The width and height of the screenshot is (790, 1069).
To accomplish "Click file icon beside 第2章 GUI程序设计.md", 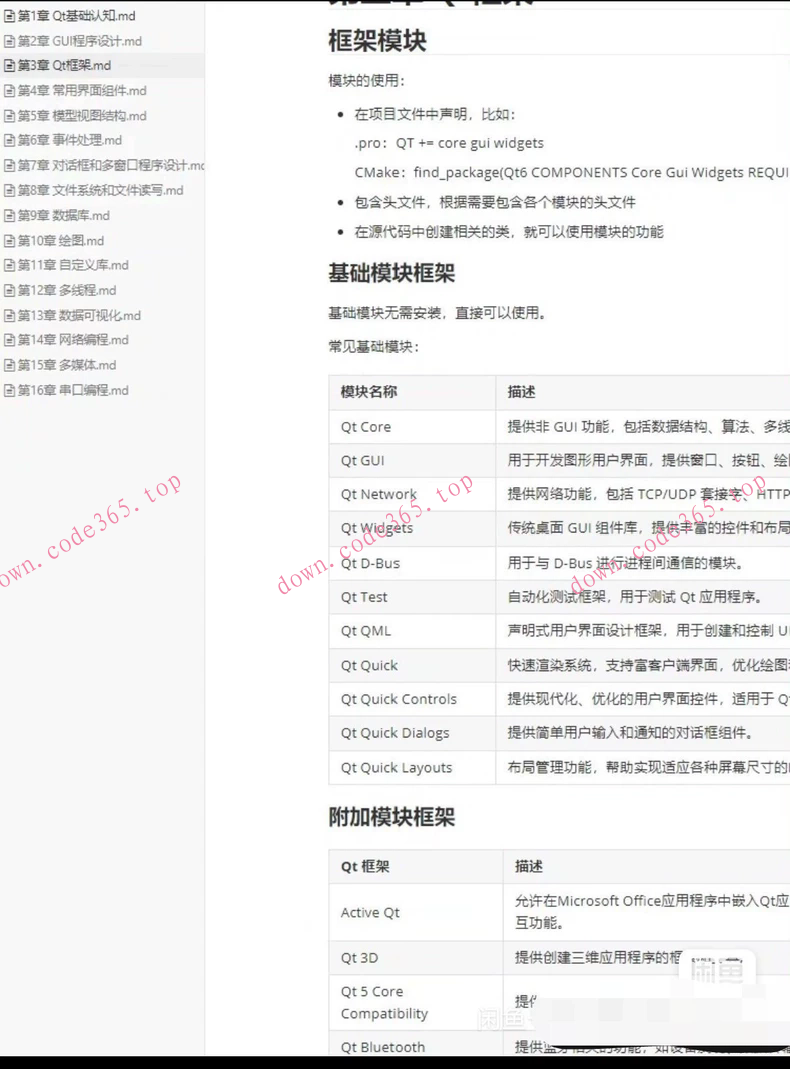I will (x=10, y=41).
